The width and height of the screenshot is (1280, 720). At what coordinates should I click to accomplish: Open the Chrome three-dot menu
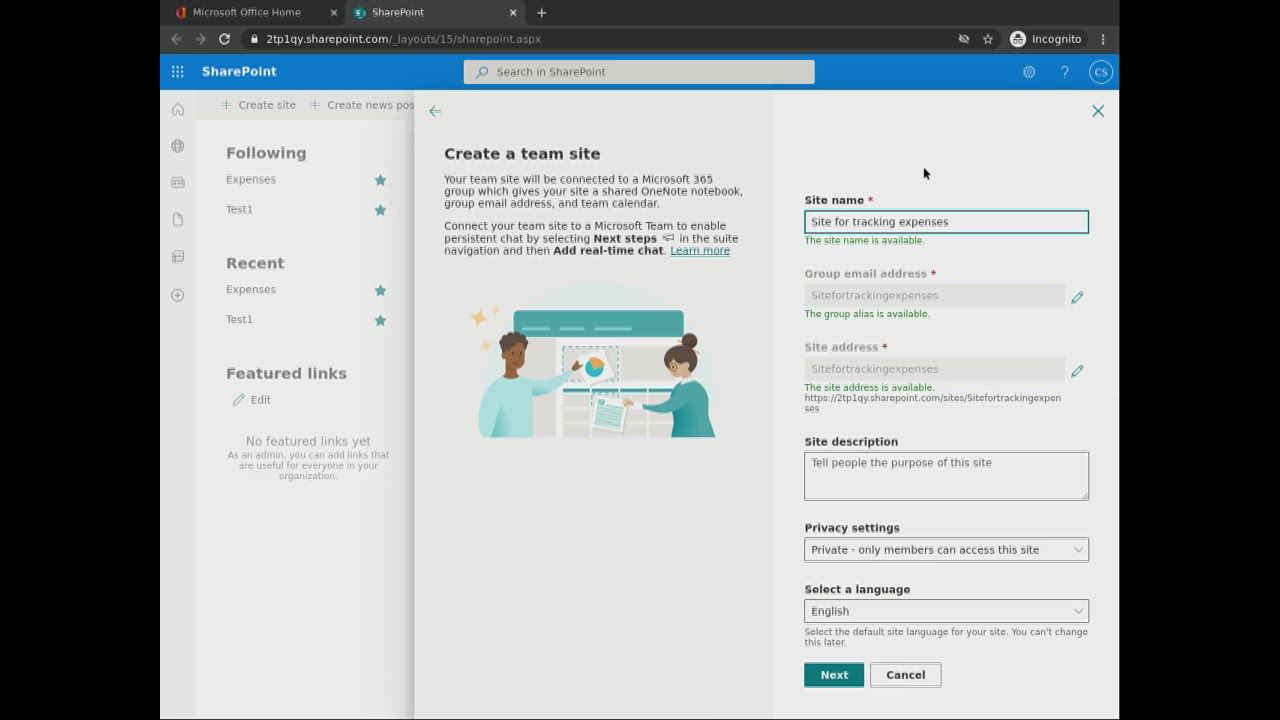click(1103, 39)
